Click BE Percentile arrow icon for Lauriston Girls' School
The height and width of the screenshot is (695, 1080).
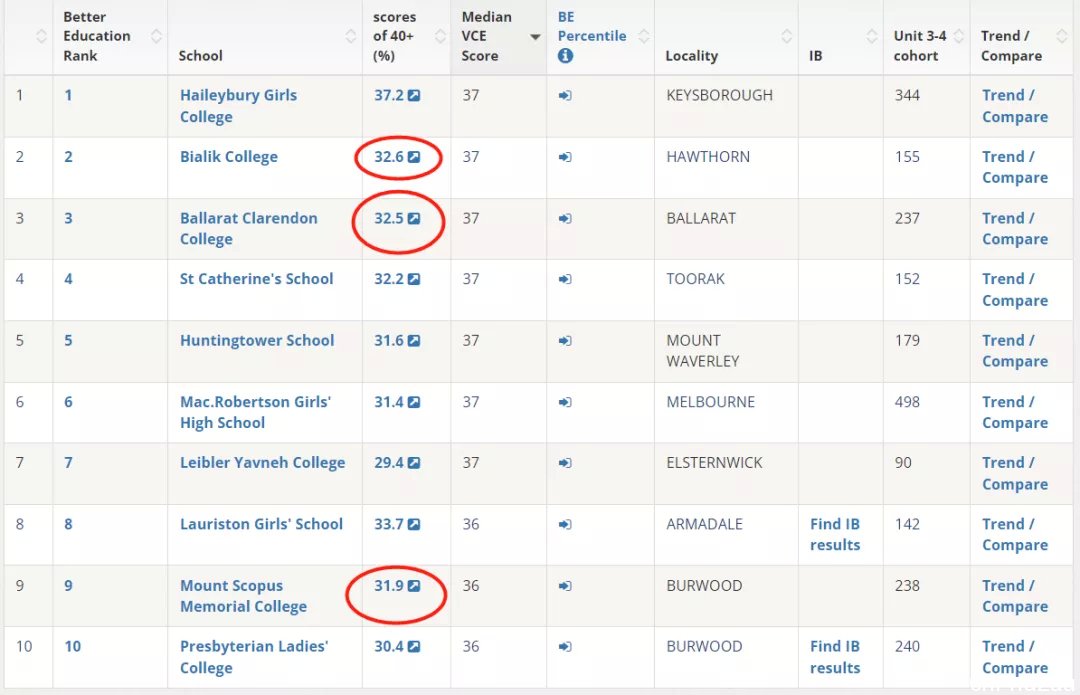click(565, 524)
